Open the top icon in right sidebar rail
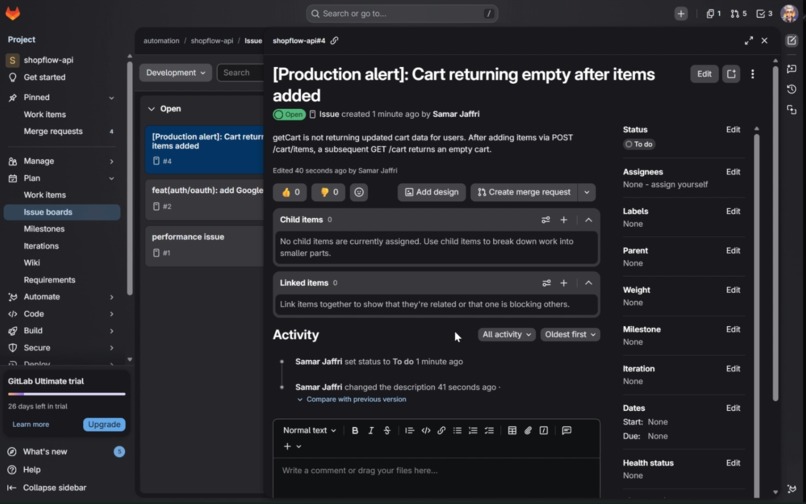The height and width of the screenshot is (504, 806). [792, 41]
